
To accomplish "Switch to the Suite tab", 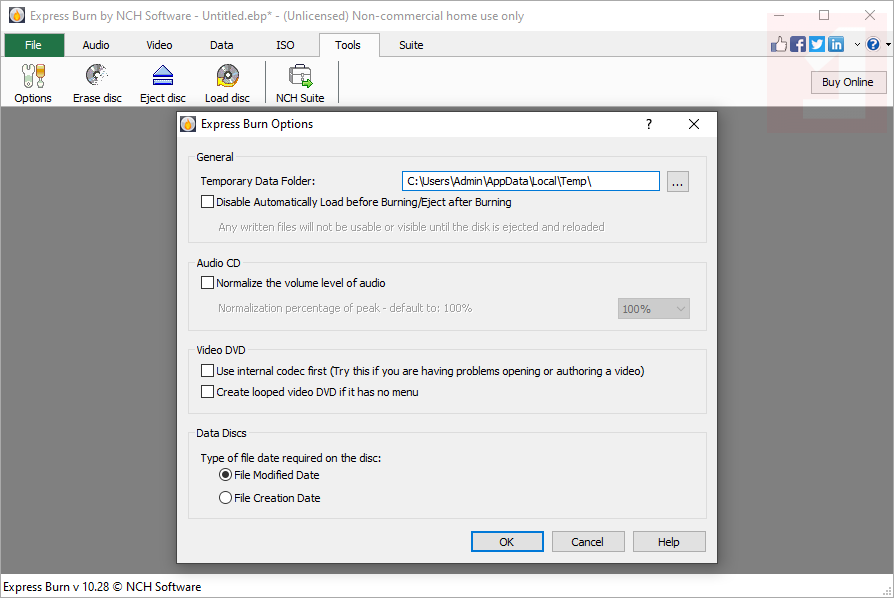I will (x=411, y=45).
